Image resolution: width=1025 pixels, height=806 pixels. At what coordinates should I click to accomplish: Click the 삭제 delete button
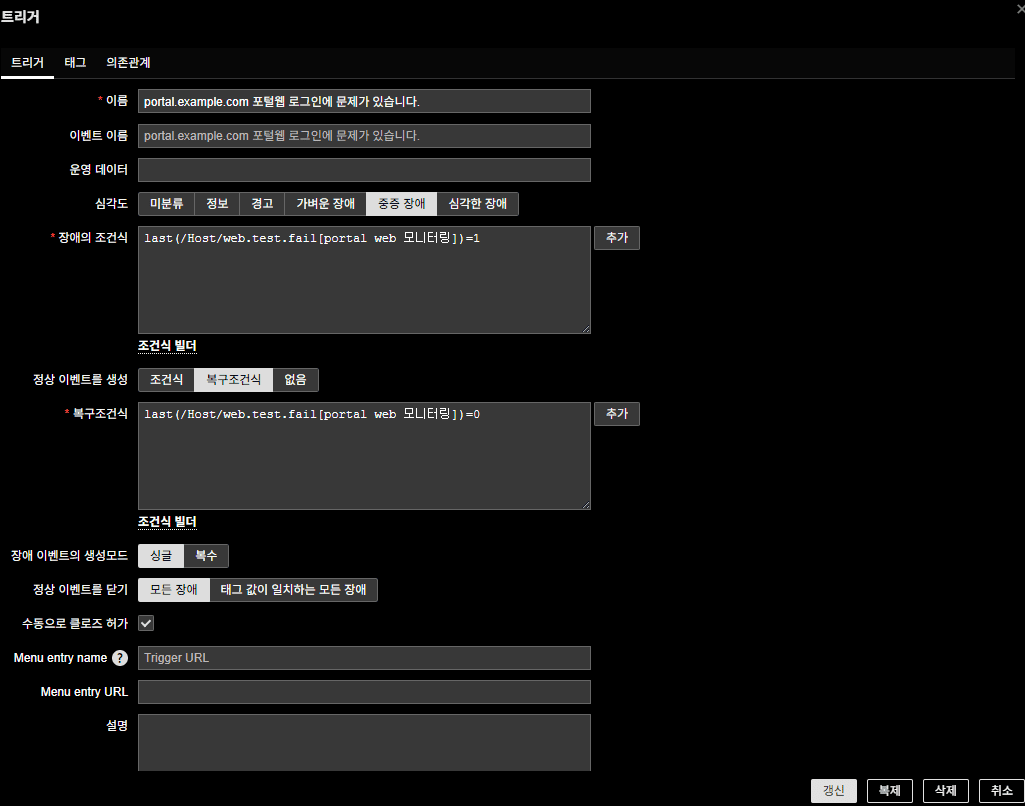(945, 790)
